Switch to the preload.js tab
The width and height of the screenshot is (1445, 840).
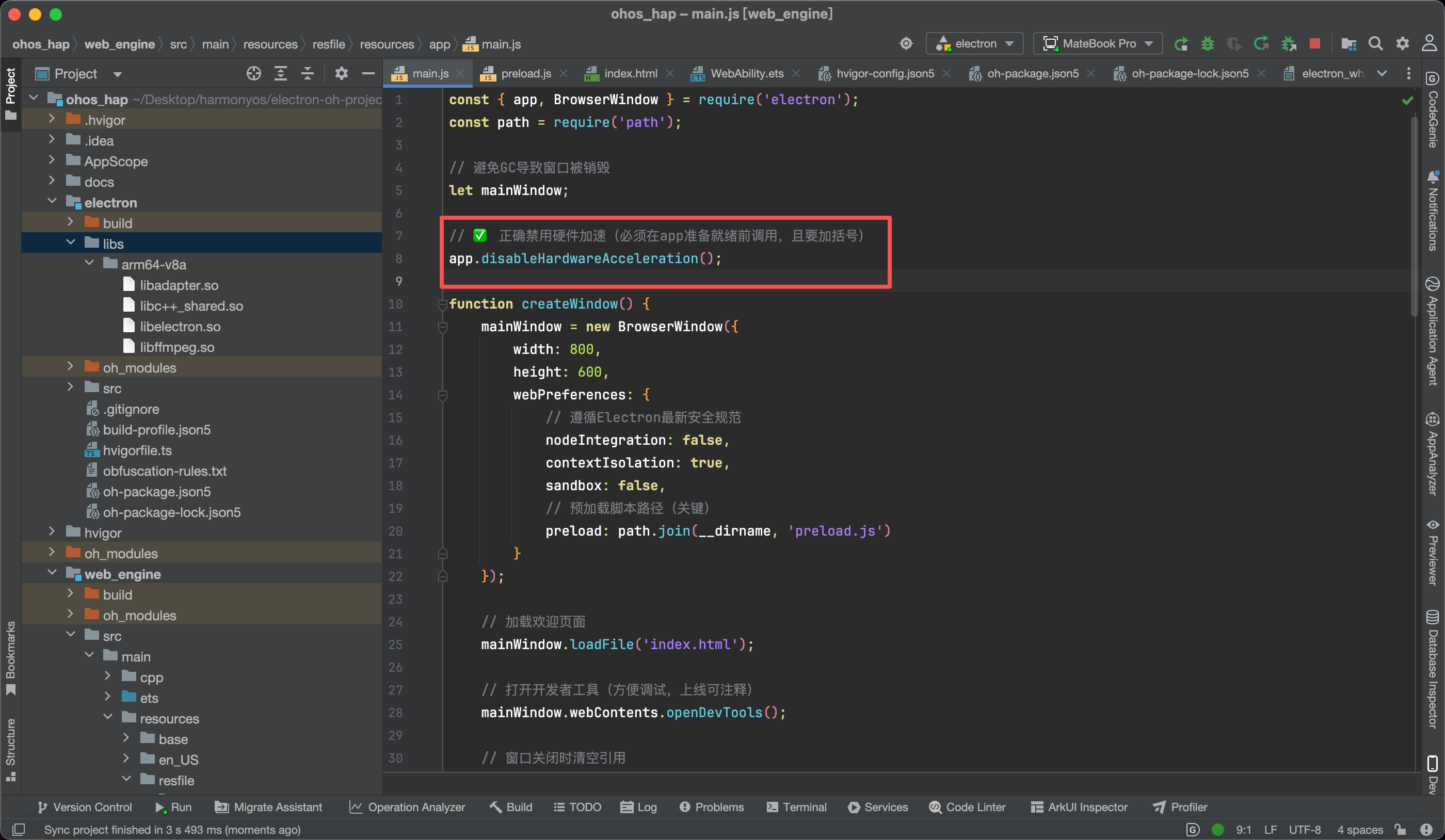coord(525,73)
